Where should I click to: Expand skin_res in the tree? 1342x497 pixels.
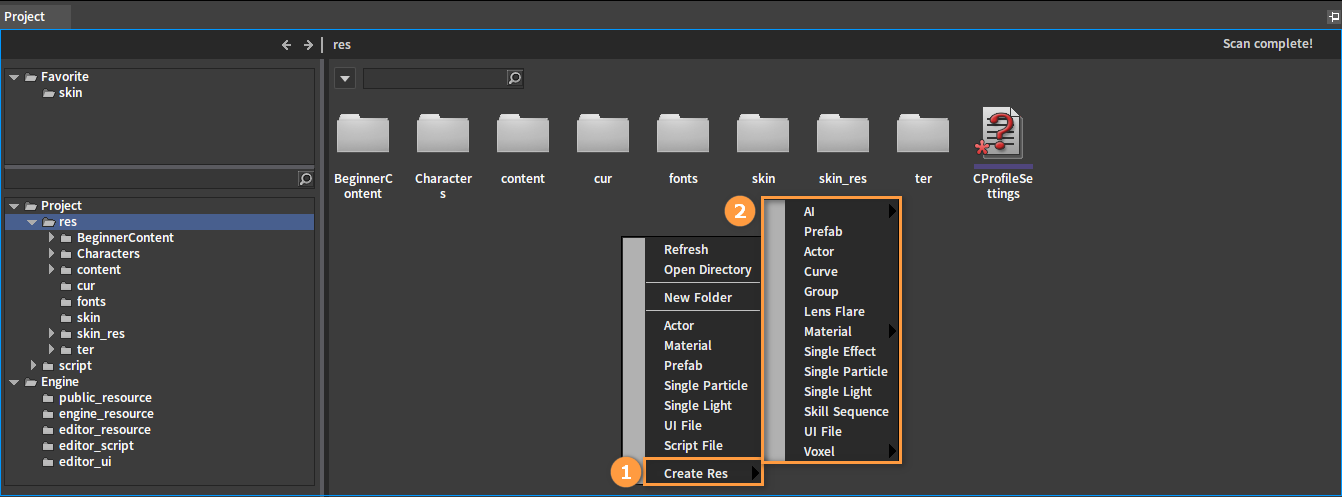(51, 334)
